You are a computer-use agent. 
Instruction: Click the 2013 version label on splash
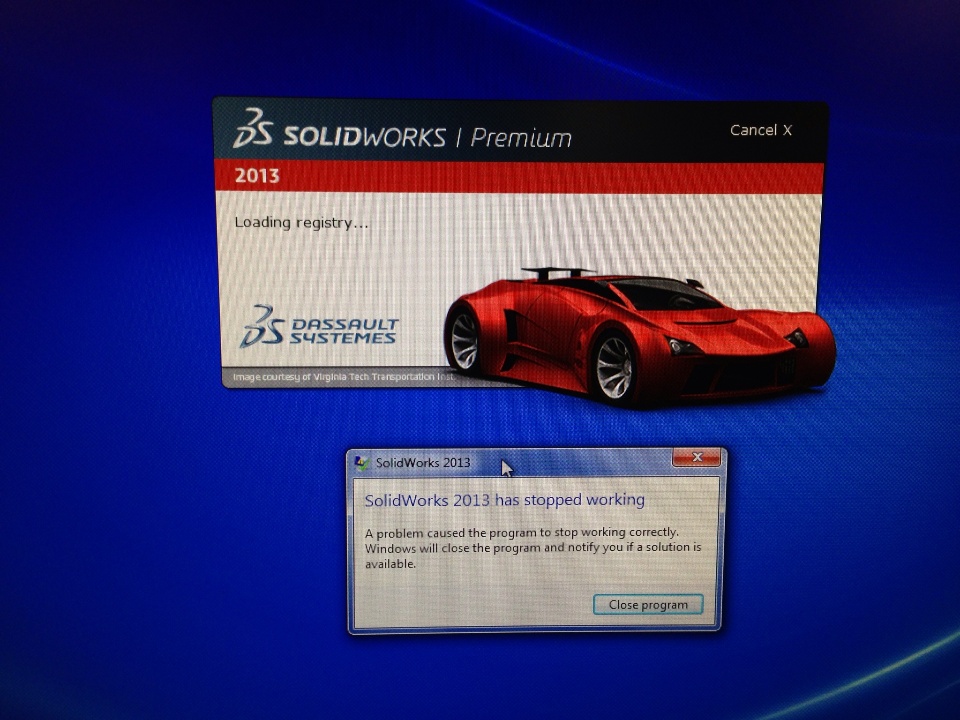click(x=257, y=176)
